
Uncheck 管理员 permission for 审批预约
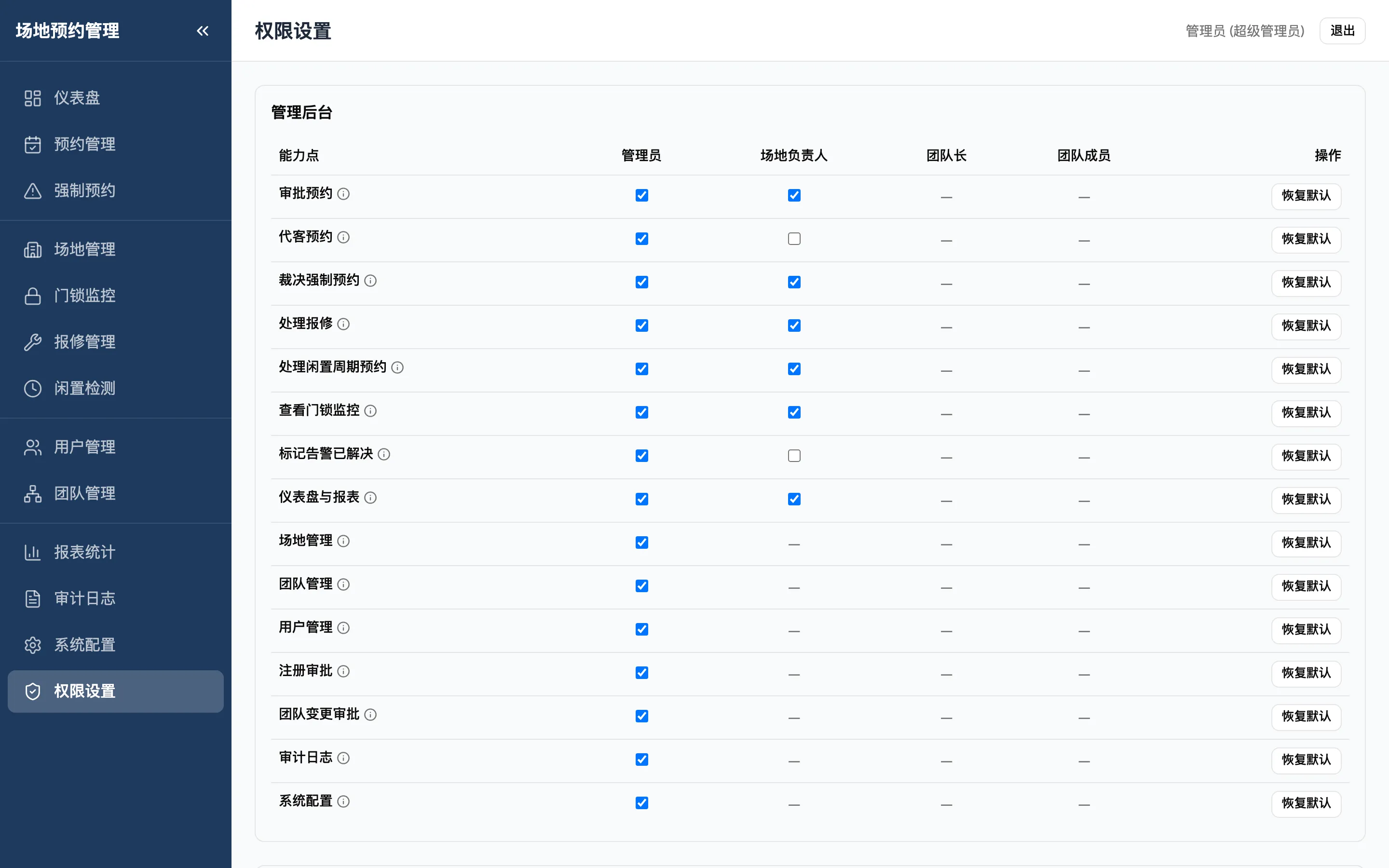(x=642, y=195)
